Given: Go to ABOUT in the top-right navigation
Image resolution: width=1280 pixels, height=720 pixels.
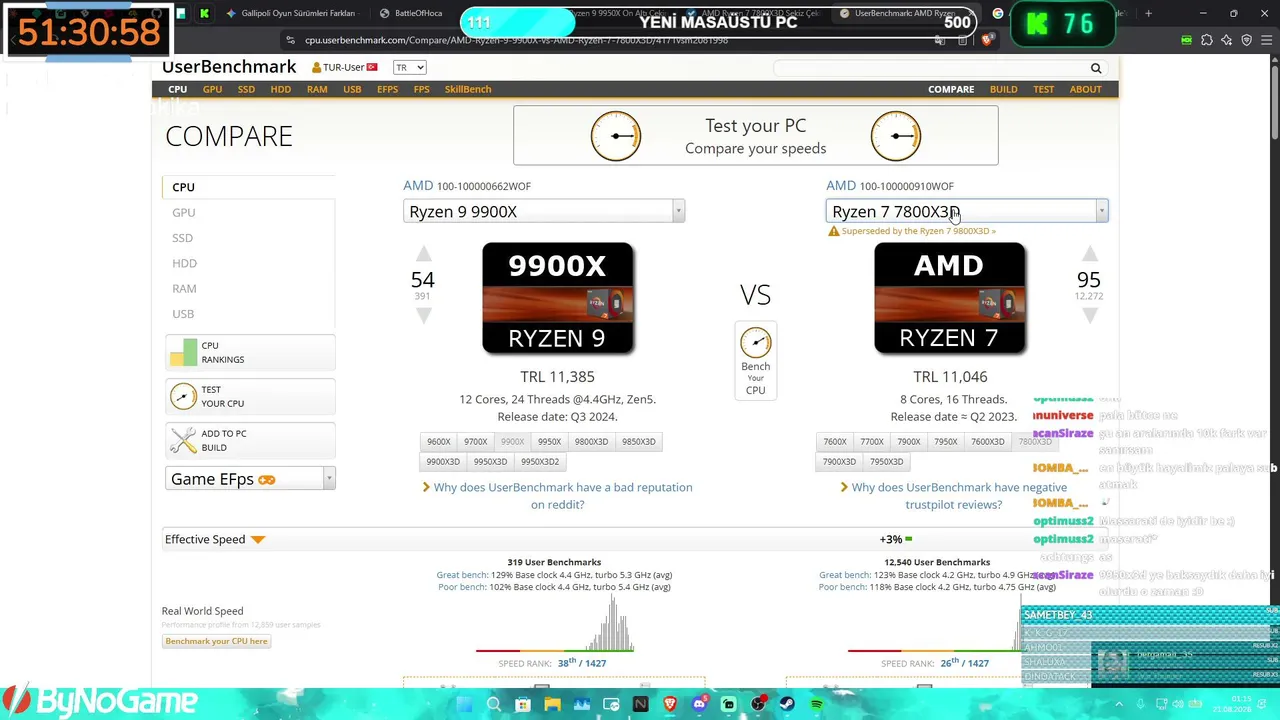Looking at the screenshot, I should tap(1086, 89).
